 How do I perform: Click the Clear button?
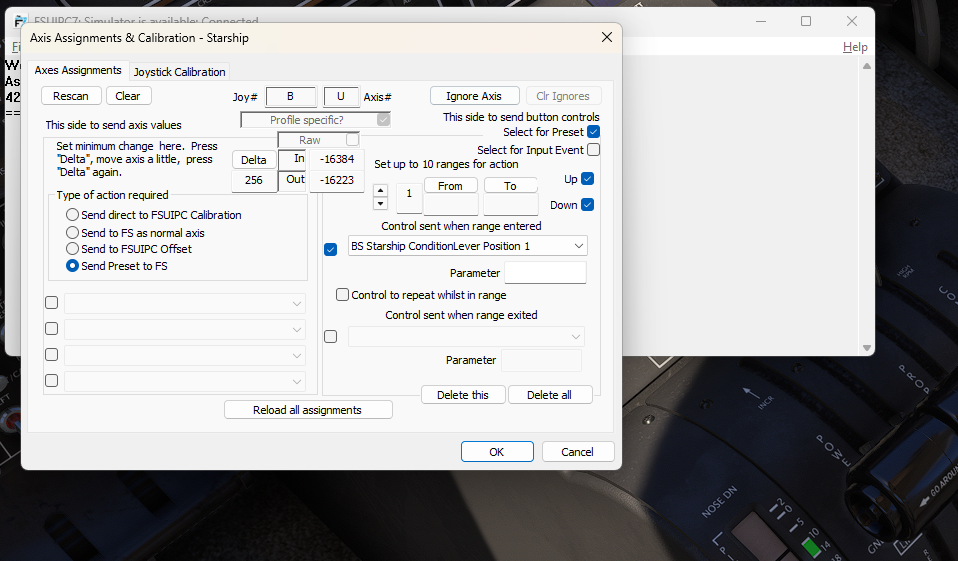pyautogui.click(x=128, y=96)
